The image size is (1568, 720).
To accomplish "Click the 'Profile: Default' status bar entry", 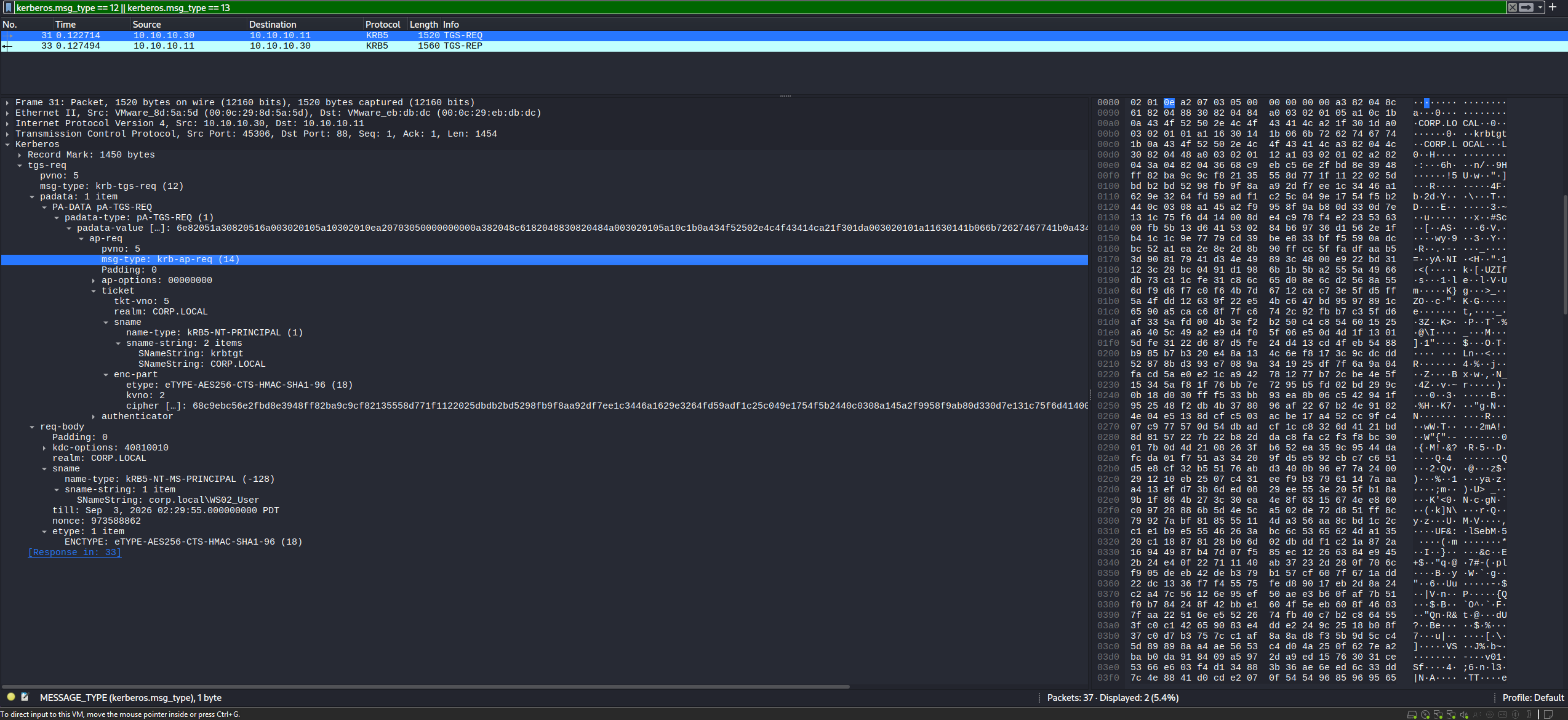I will pyautogui.click(x=1533, y=698).
